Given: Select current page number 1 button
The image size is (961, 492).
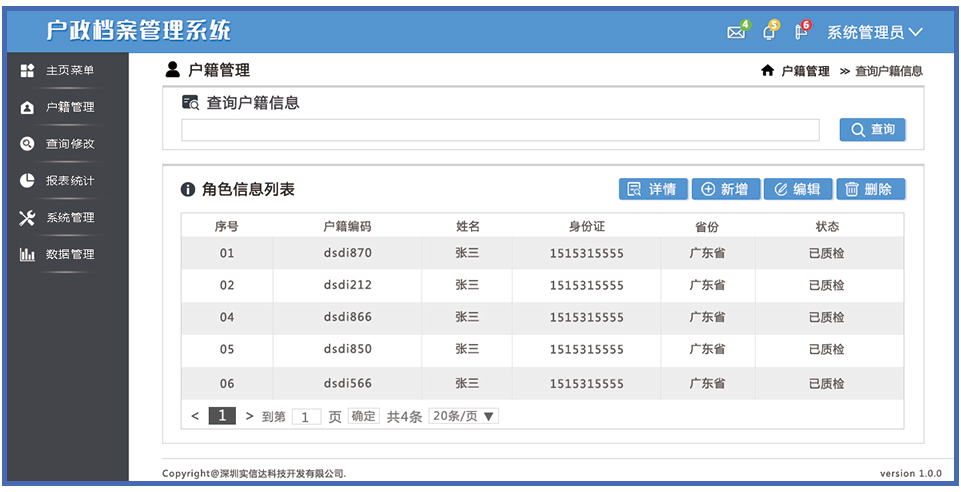Looking at the screenshot, I should point(222,416).
